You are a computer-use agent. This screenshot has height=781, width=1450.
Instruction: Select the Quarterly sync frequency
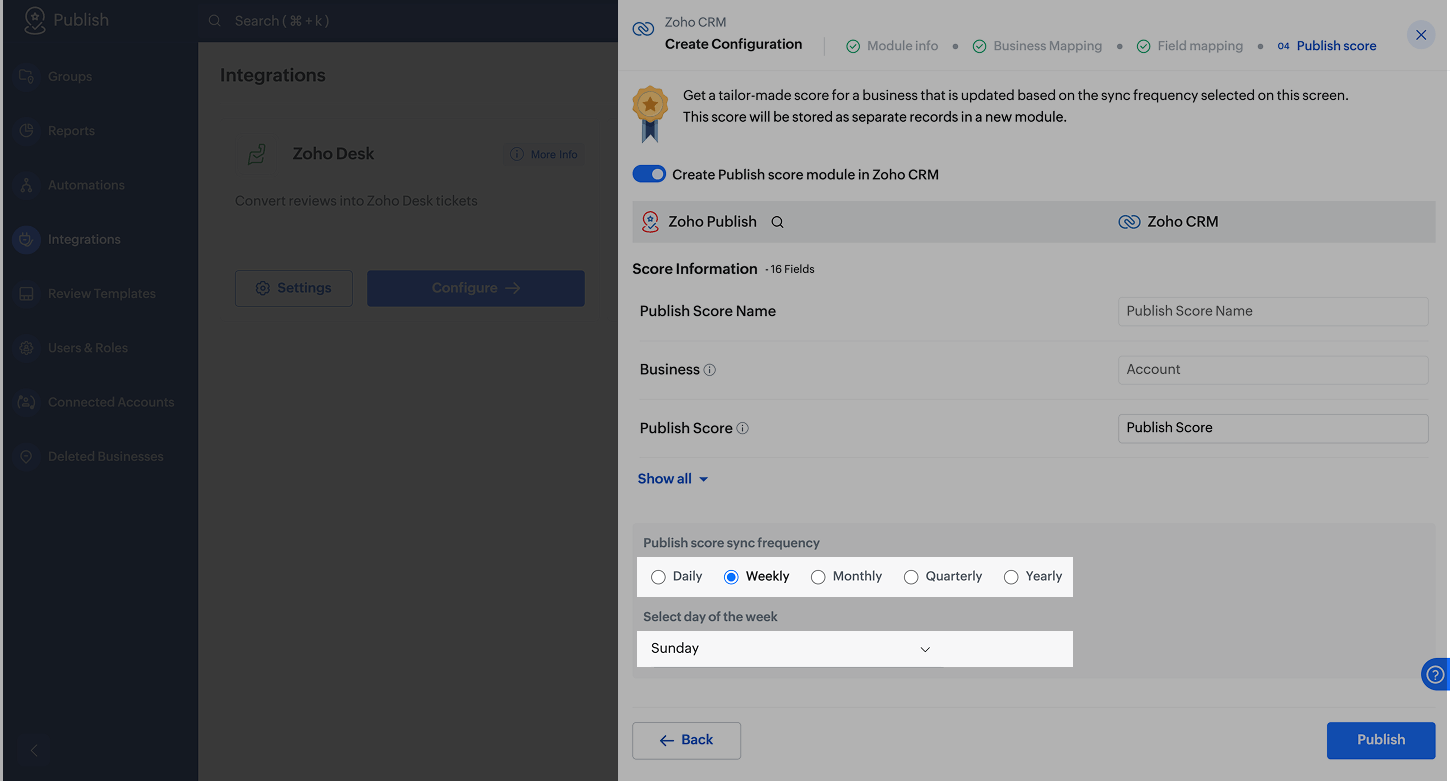[x=911, y=577]
